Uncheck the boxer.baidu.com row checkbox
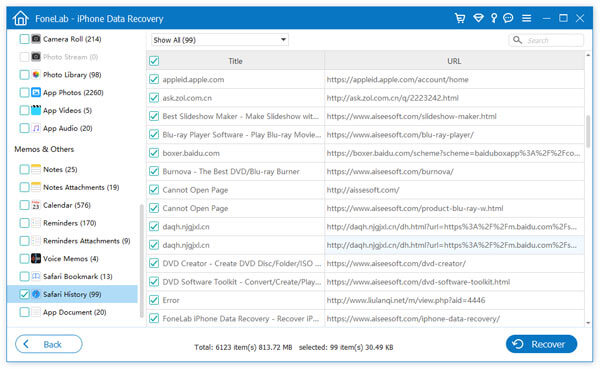This screenshot has width=600, height=369. point(154,153)
